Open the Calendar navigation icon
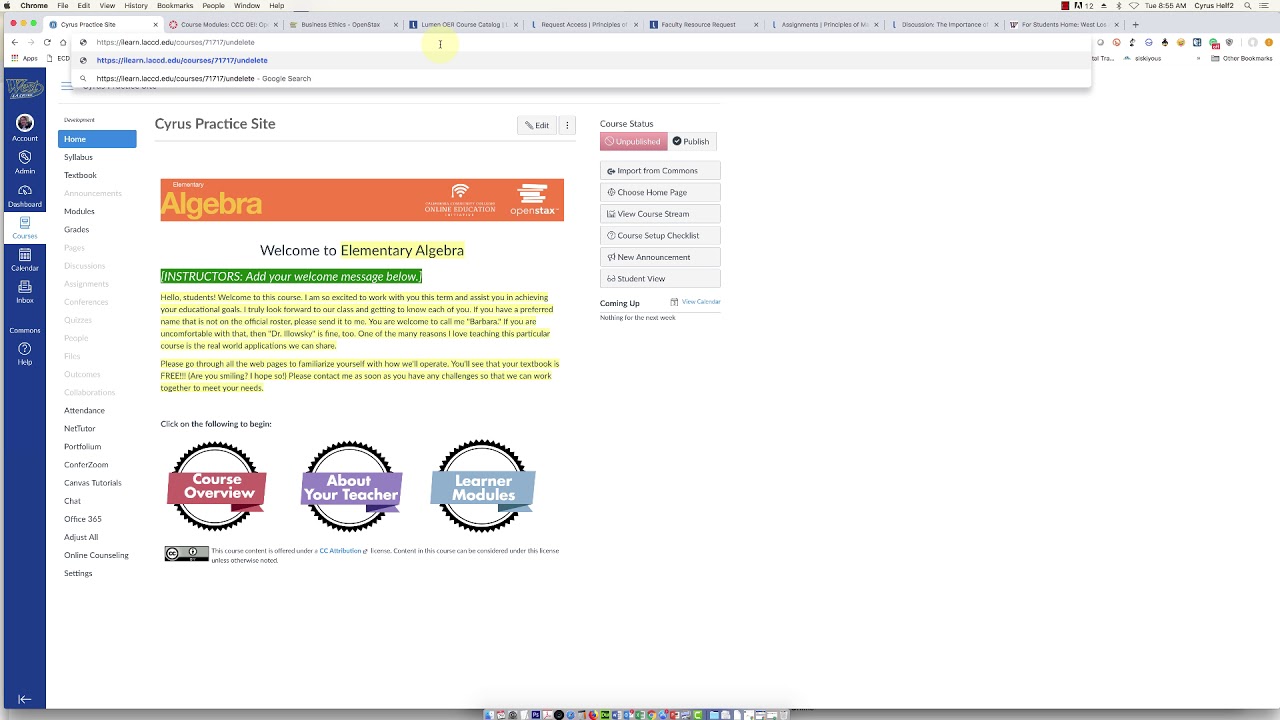Image resolution: width=1280 pixels, height=720 pixels. tap(24, 260)
